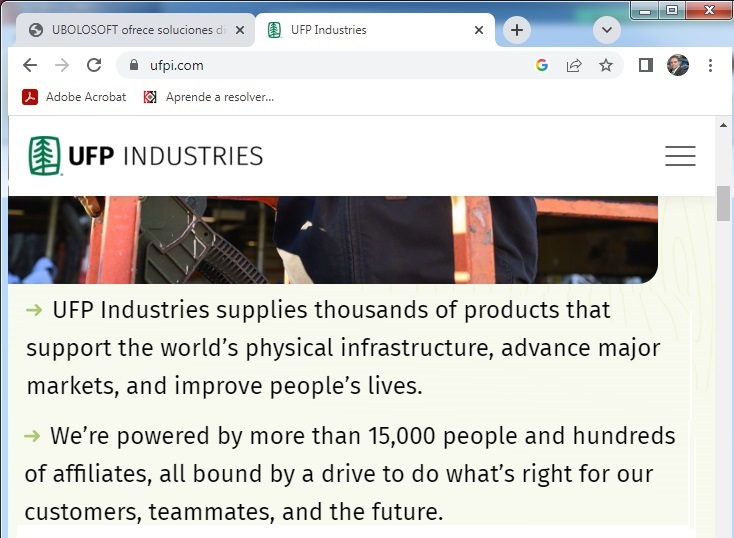
Task: Click the Google icon in address bar
Action: pyautogui.click(x=542, y=65)
